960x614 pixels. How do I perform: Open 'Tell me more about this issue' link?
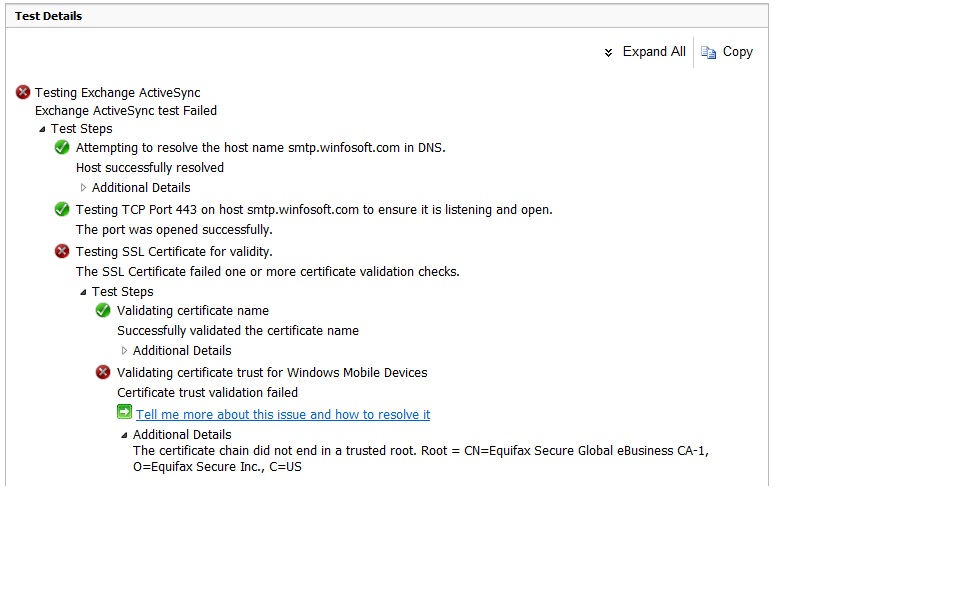pos(283,414)
